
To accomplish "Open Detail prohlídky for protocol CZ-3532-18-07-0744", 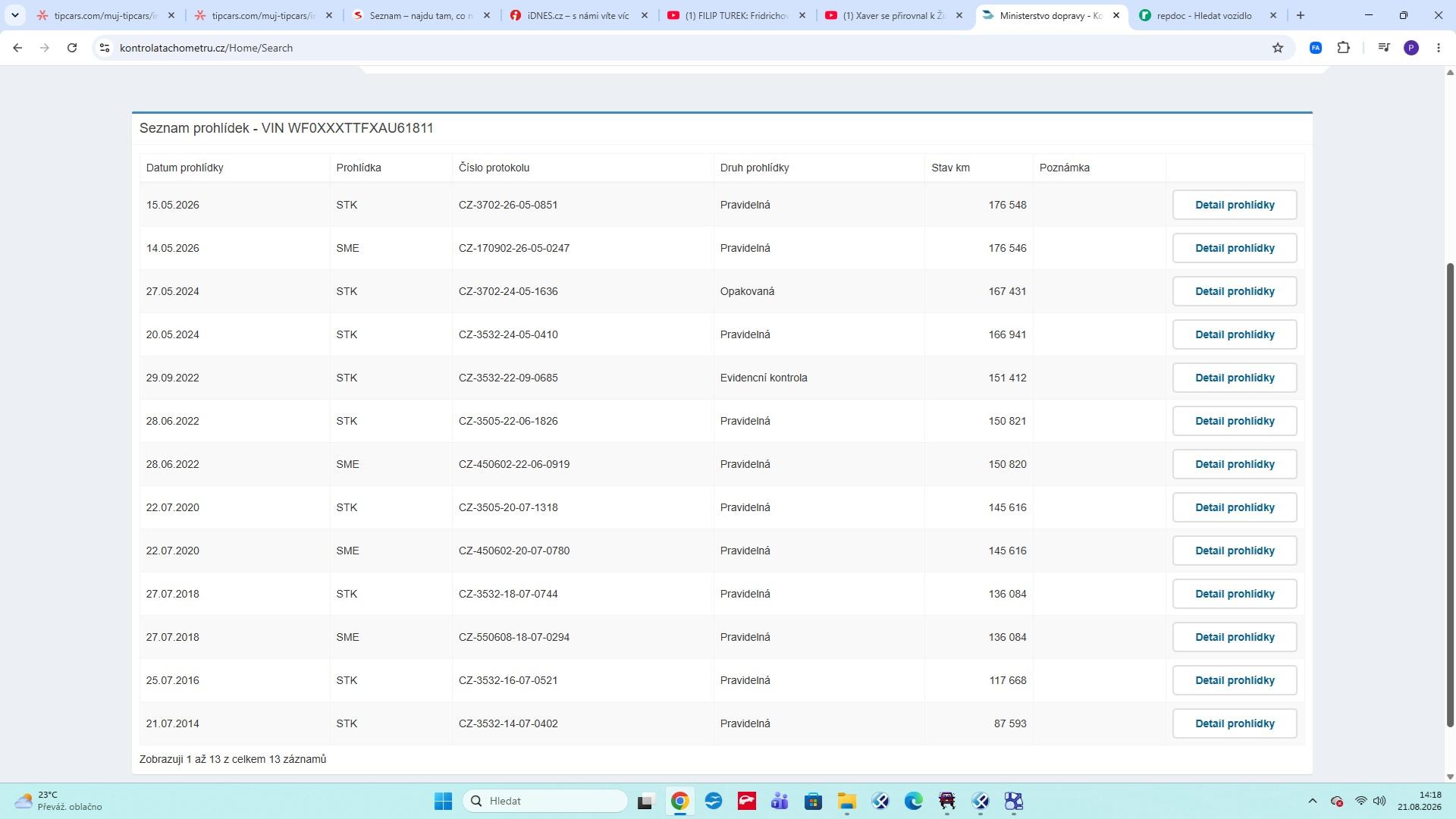I will click(x=1235, y=594).
